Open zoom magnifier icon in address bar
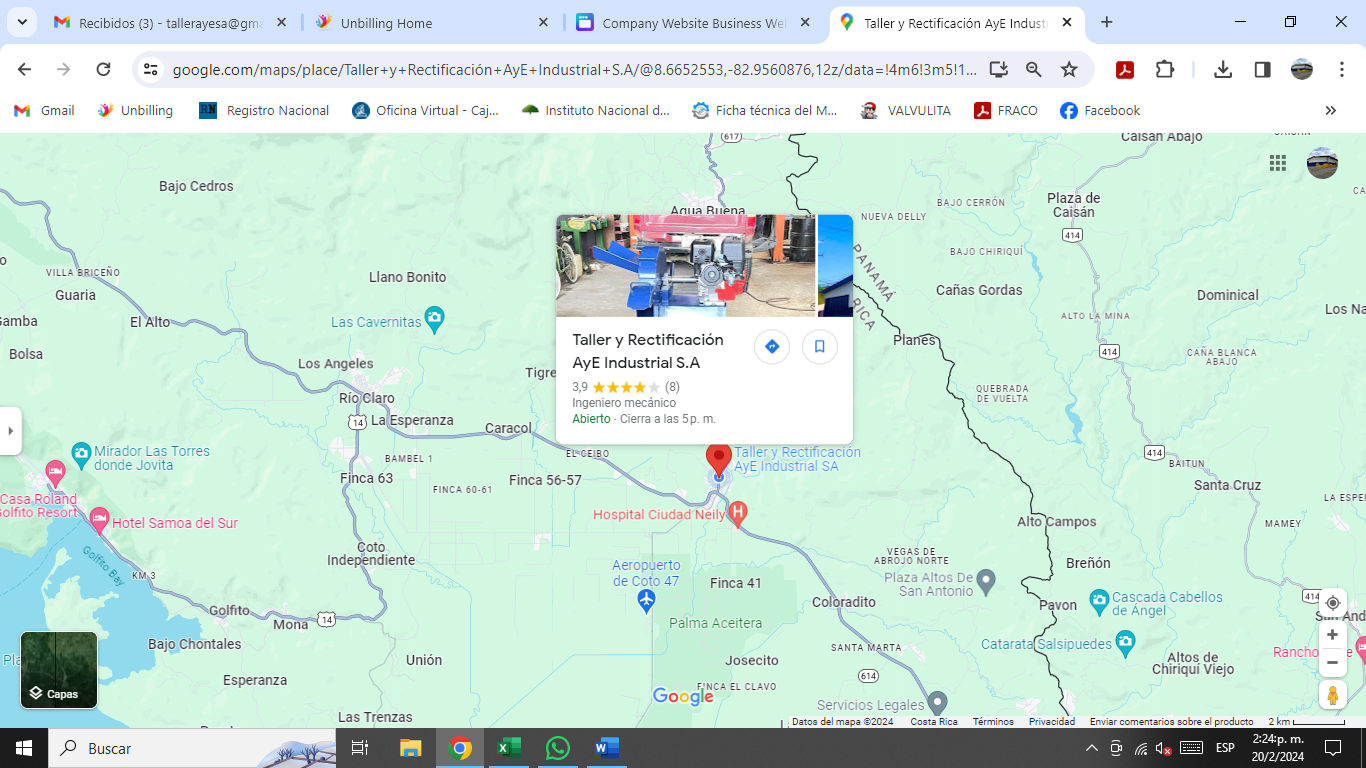The width and height of the screenshot is (1366, 768). (1034, 69)
